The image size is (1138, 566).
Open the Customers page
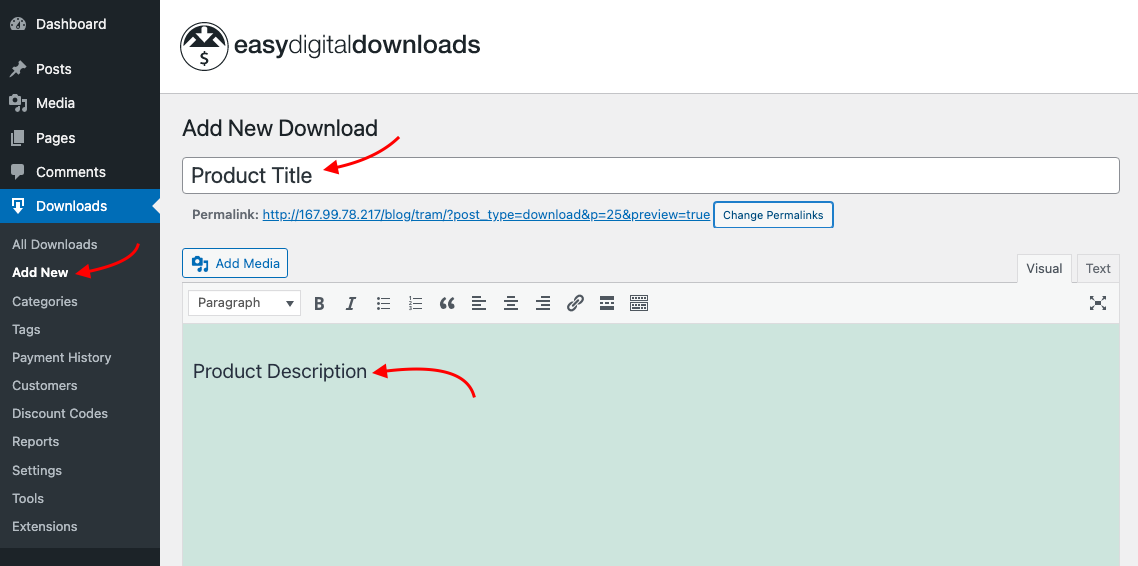click(x=44, y=385)
